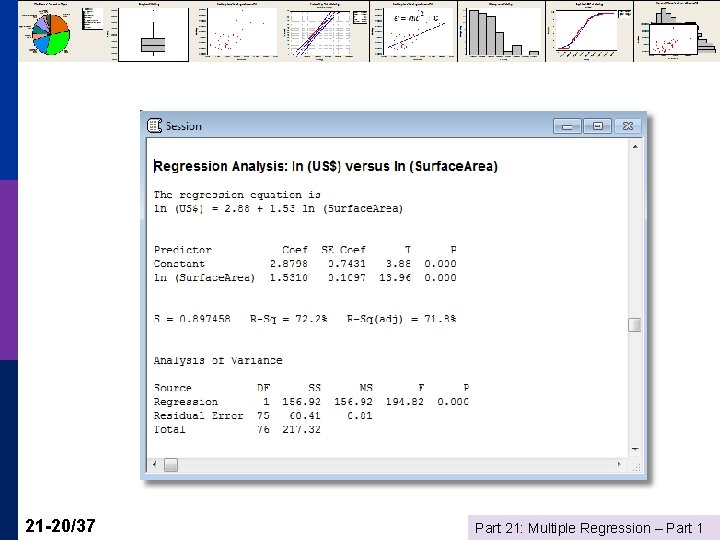
Task: Select the marginal plot thumbnail
Action: 677,31
